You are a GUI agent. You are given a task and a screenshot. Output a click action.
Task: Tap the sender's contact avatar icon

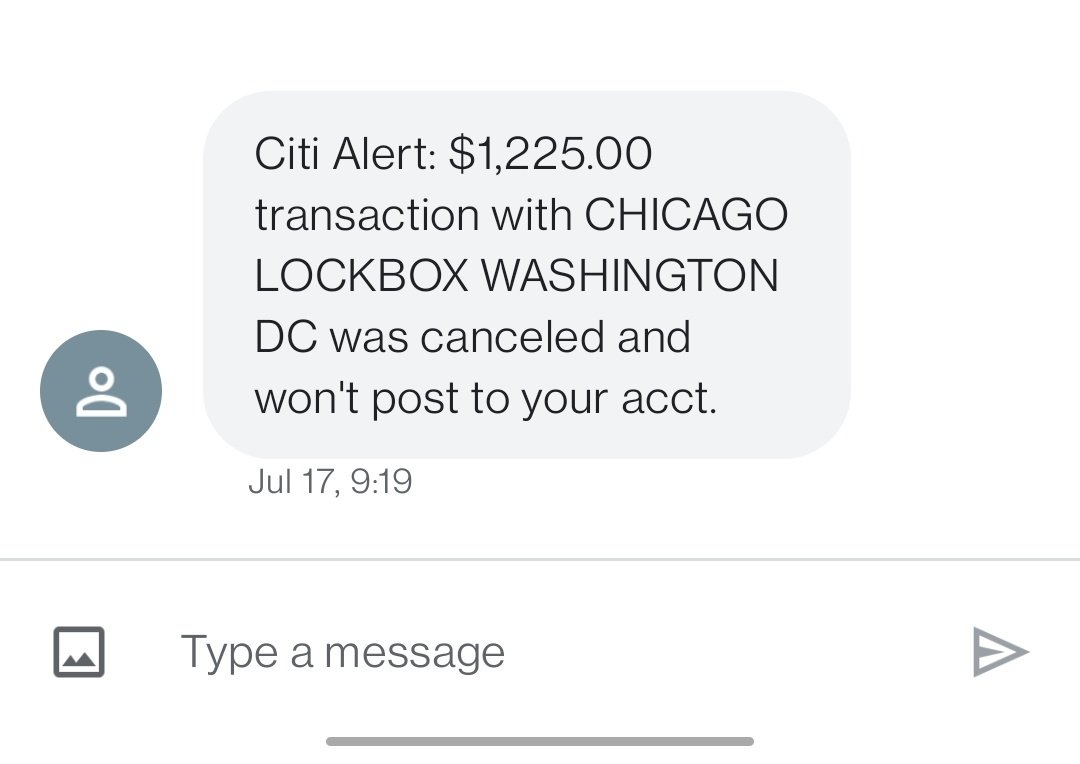pyautogui.click(x=101, y=391)
